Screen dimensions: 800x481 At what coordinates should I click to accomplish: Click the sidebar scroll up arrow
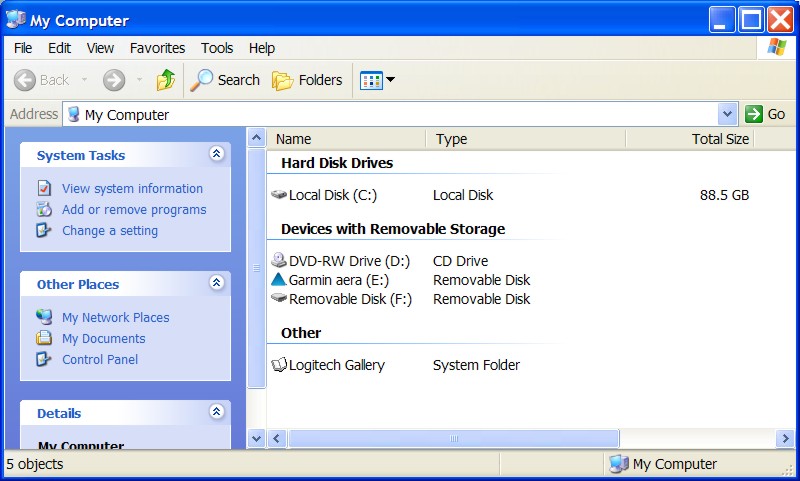pyautogui.click(x=257, y=138)
